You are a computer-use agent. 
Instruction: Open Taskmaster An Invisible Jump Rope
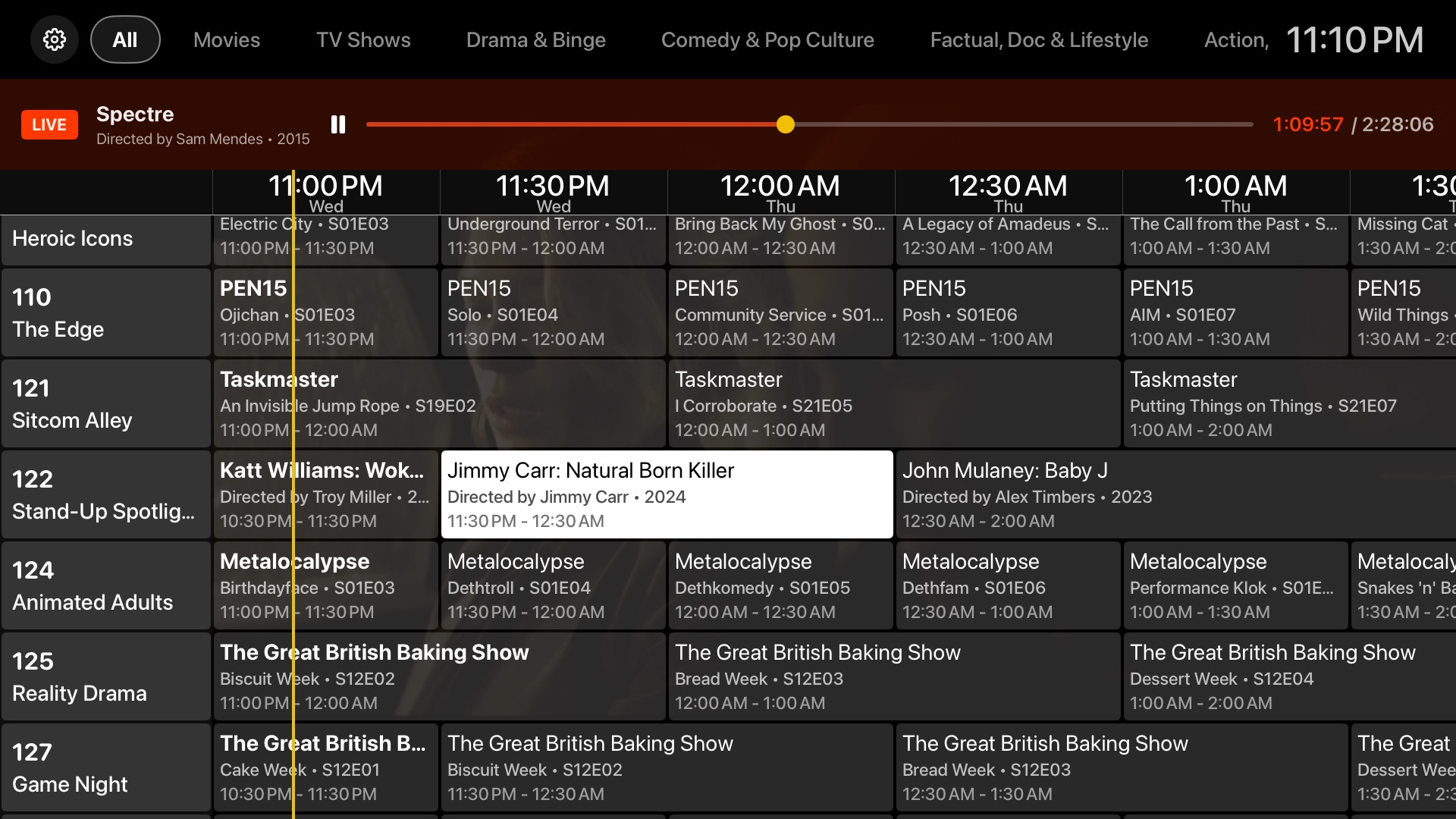tap(440, 403)
